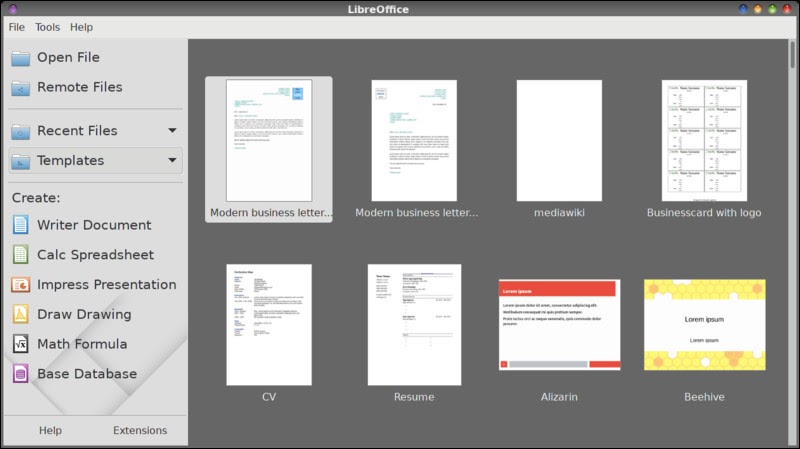Click the Calc Spreadsheet icon
This screenshot has width=800, height=449.
click(x=20, y=255)
